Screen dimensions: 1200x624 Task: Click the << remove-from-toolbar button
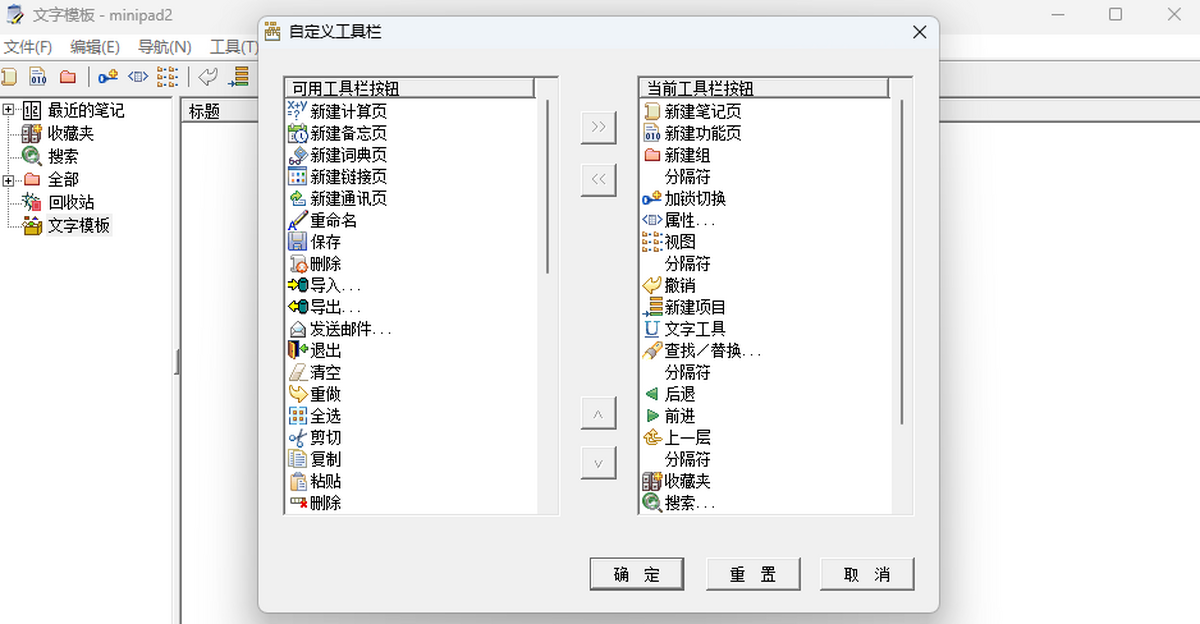(x=598, y=179)
